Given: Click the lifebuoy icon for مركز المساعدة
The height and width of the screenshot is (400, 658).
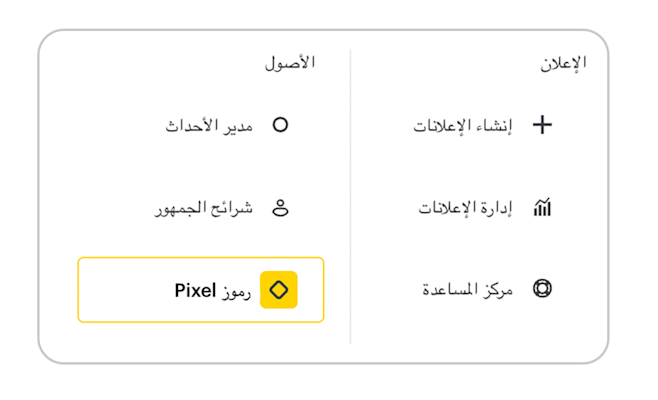Looking at the screenshot, I should pos(542,289).
